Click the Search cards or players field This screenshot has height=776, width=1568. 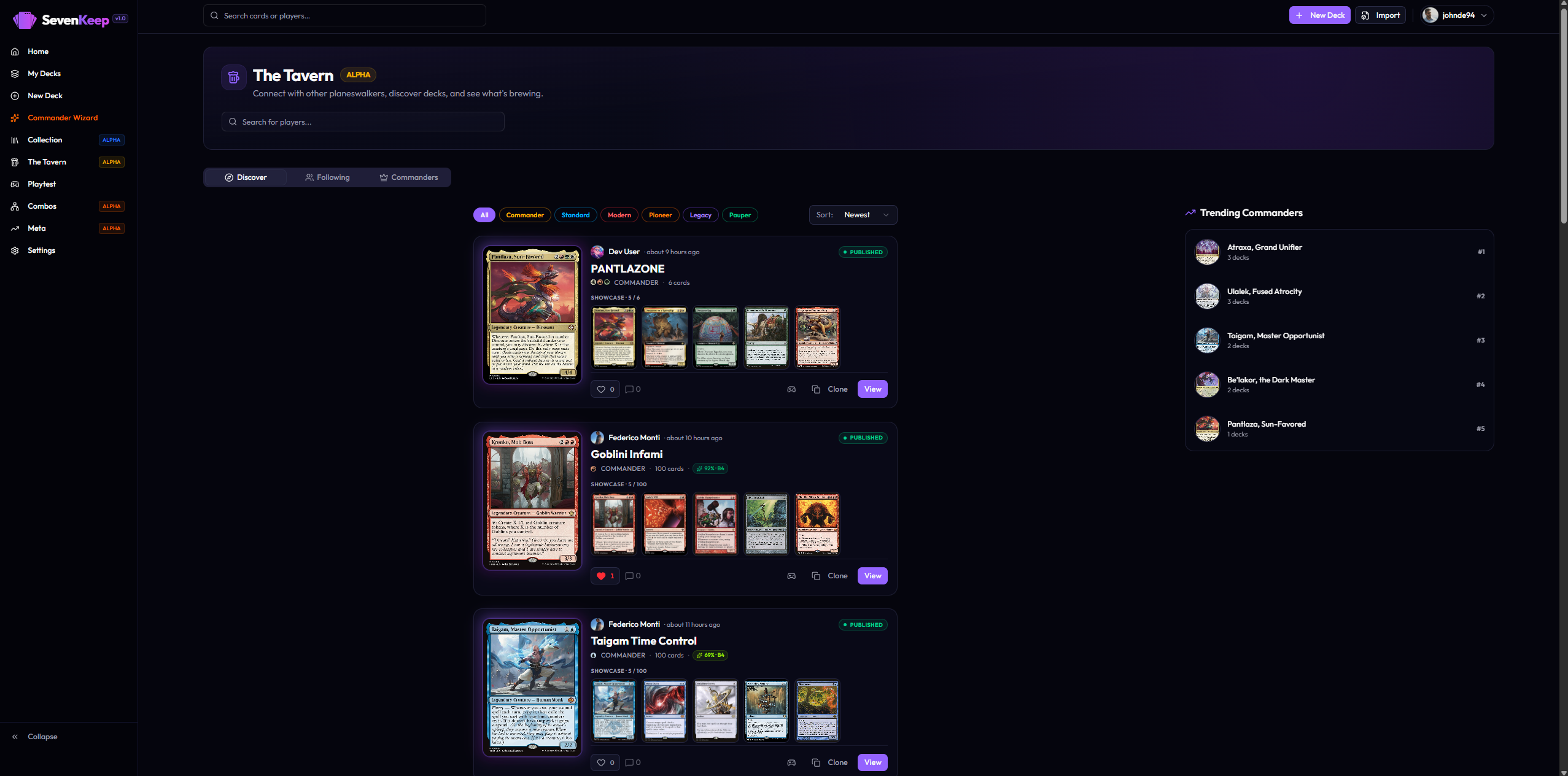[344, 15]
